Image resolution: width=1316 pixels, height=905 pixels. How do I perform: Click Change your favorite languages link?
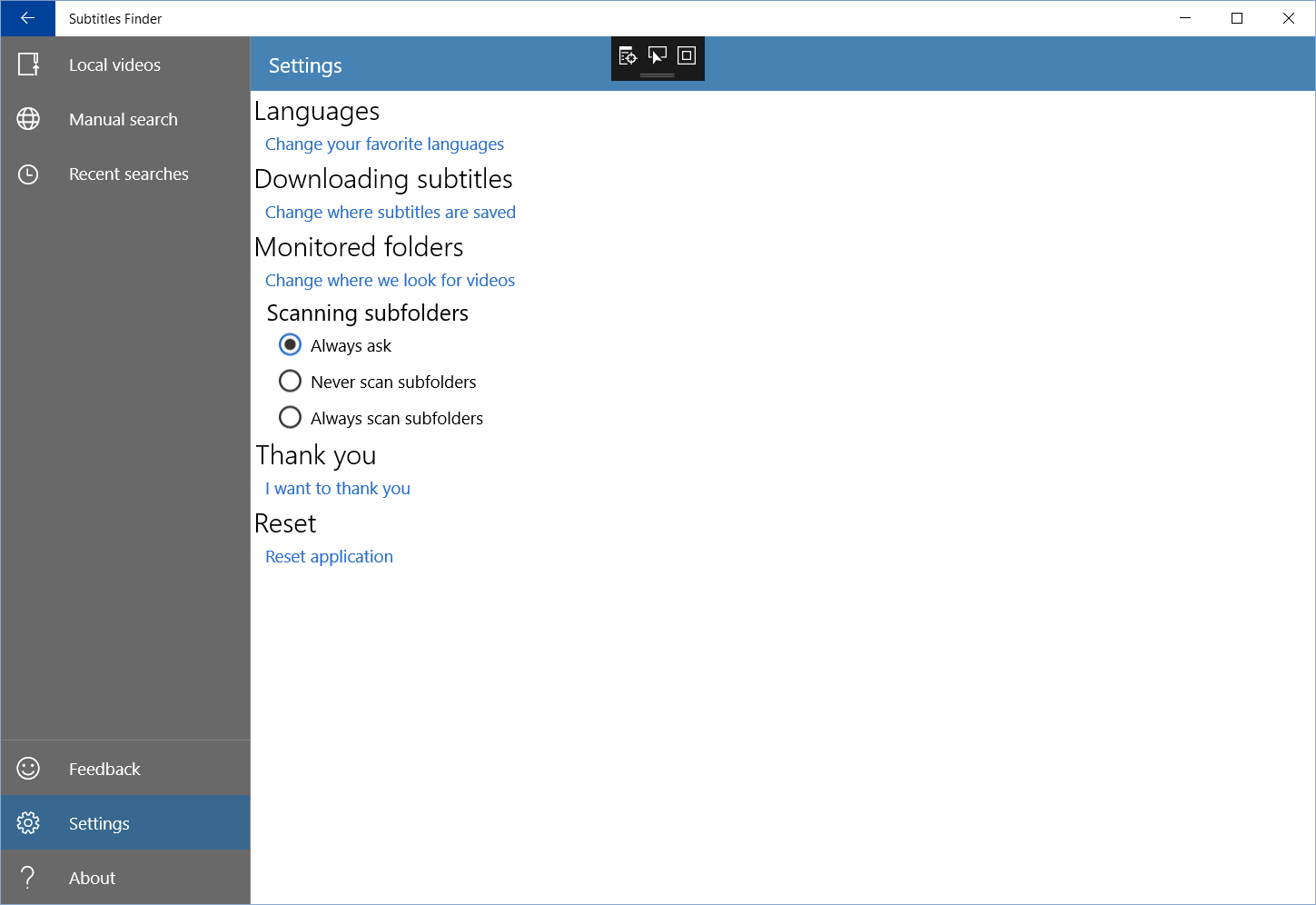point(384,144)
